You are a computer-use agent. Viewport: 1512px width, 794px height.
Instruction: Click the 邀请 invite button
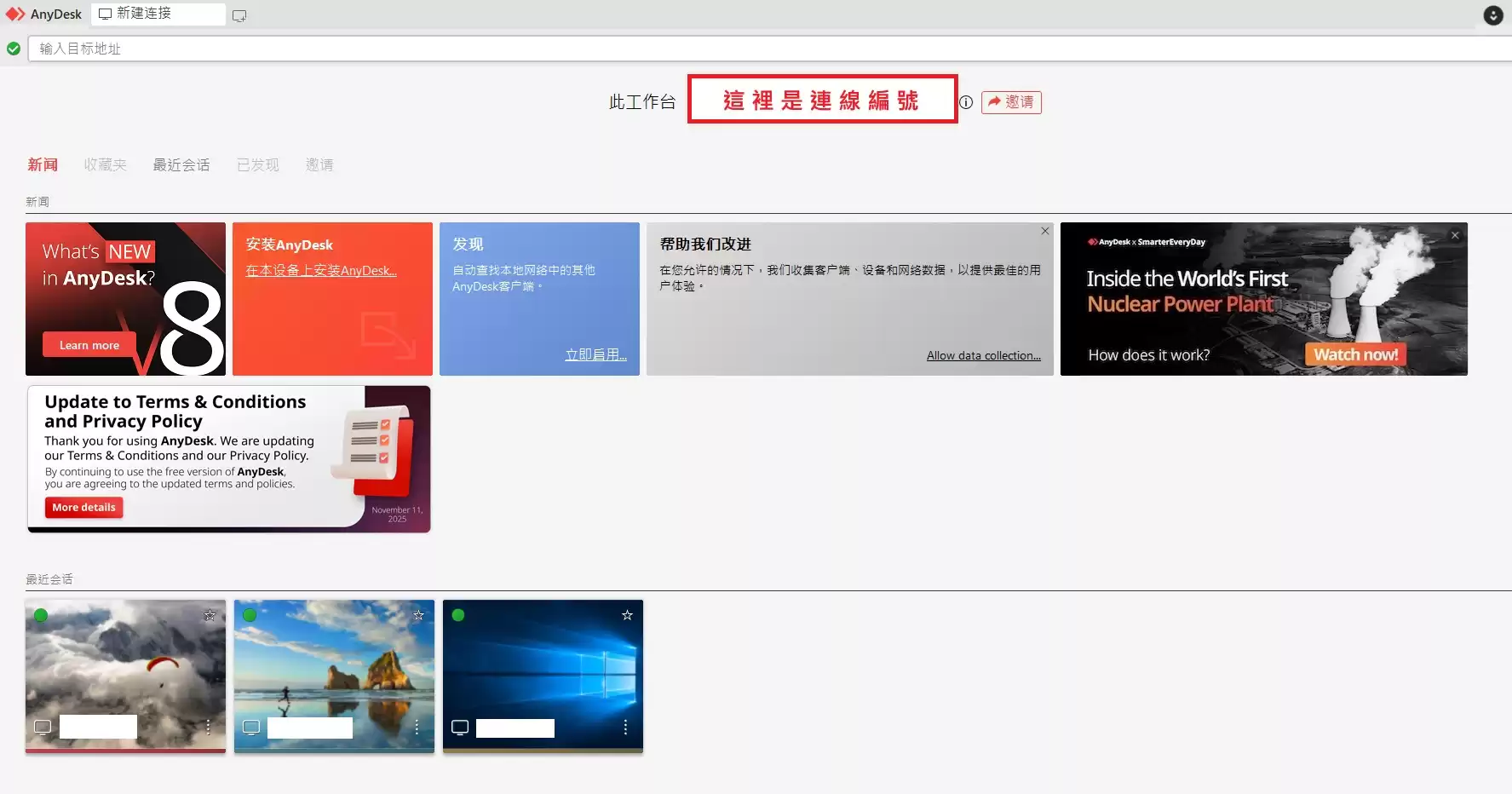tap(1011, 102)
